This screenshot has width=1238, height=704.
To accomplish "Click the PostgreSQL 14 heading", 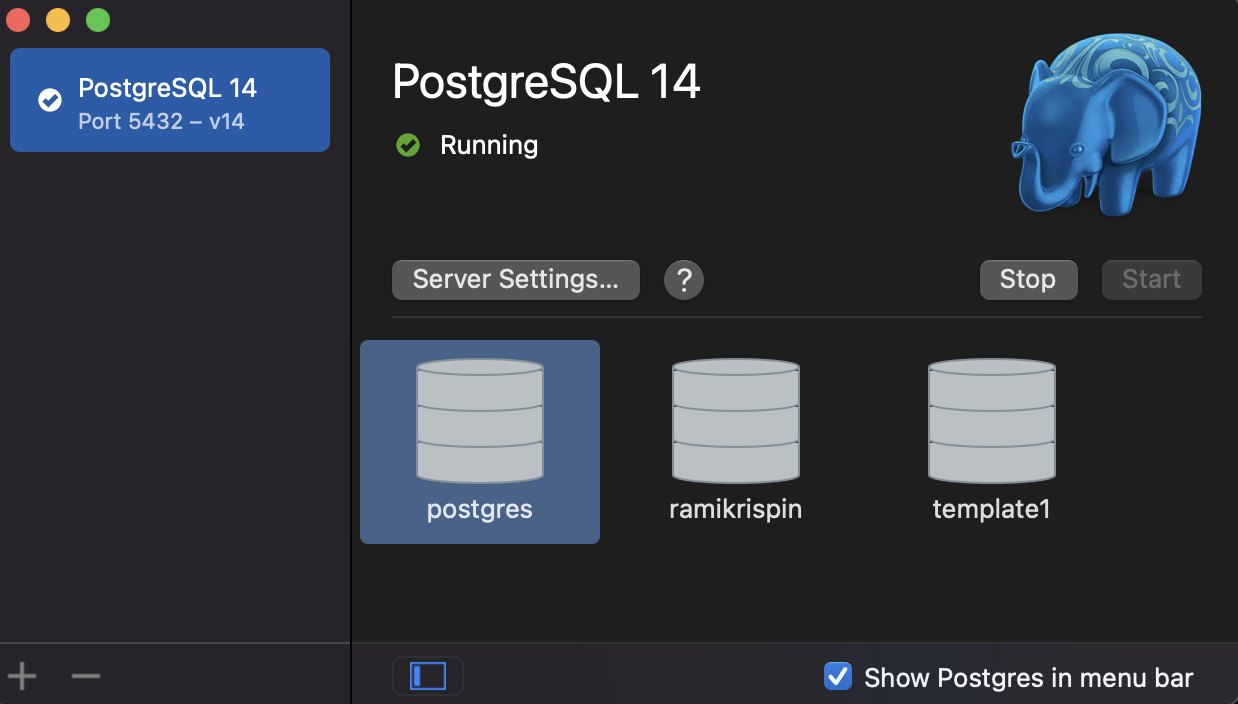I will 546,82.
